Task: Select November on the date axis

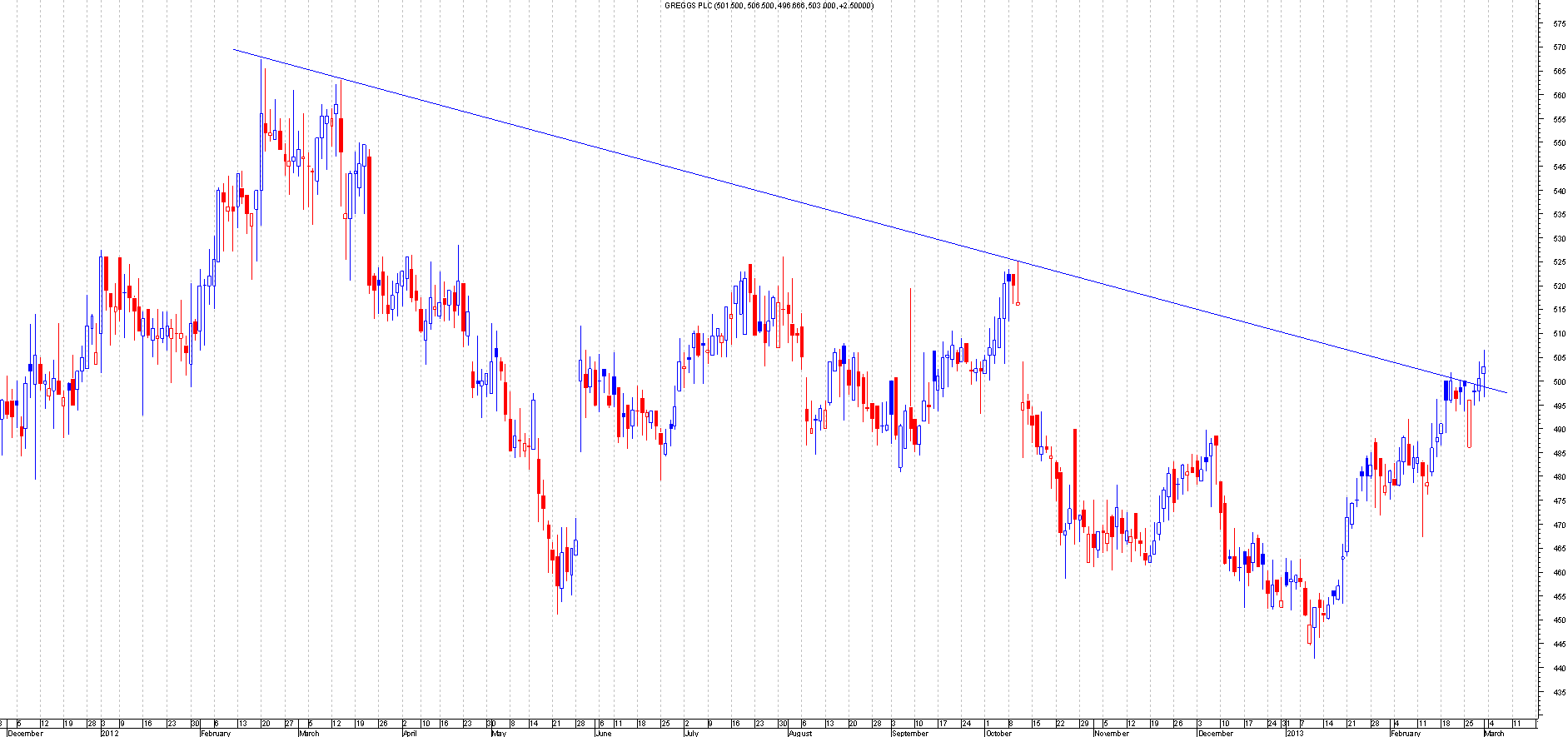Action: 1112,733
